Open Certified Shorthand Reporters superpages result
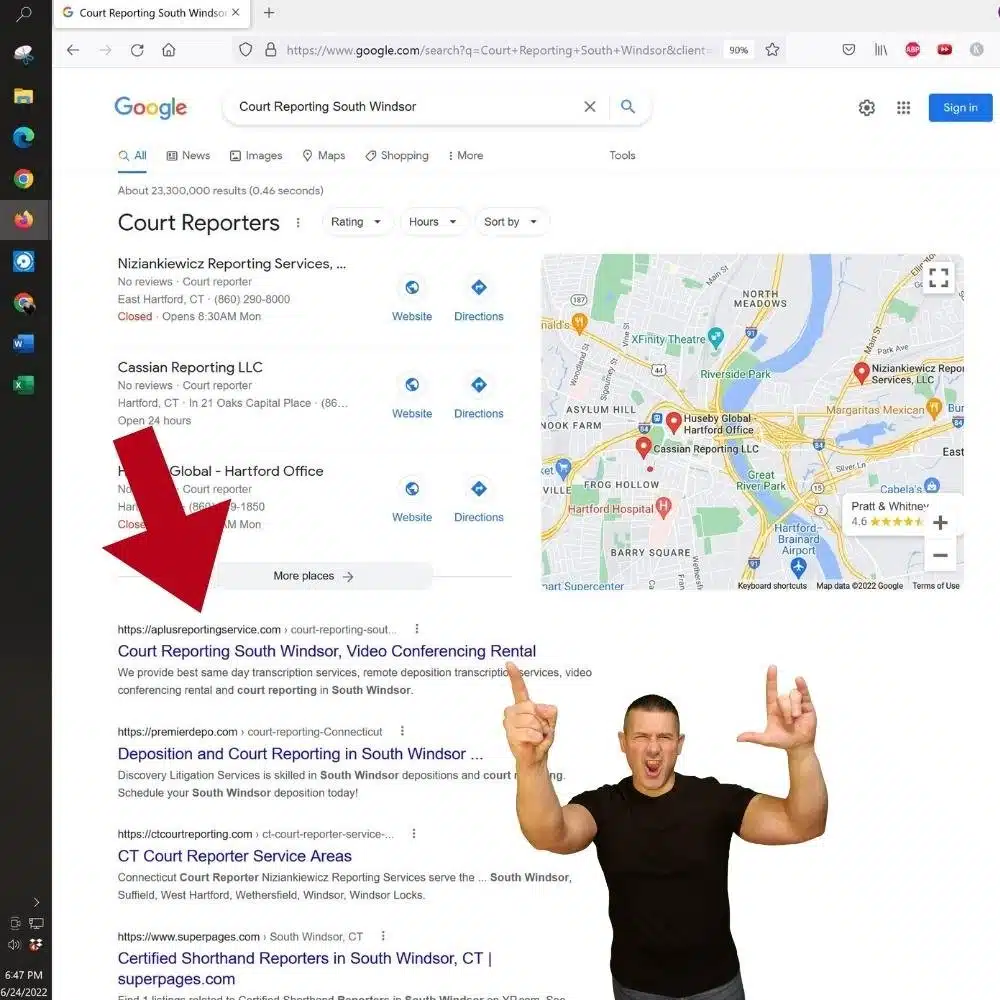The image size is (1000, 1000). (x=305, y=968)
